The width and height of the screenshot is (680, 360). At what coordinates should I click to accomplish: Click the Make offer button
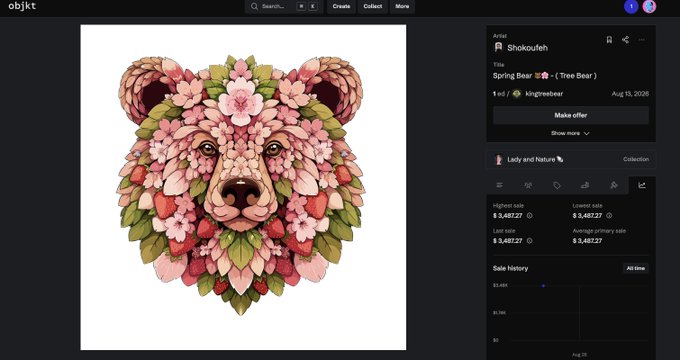click(571, 115)
